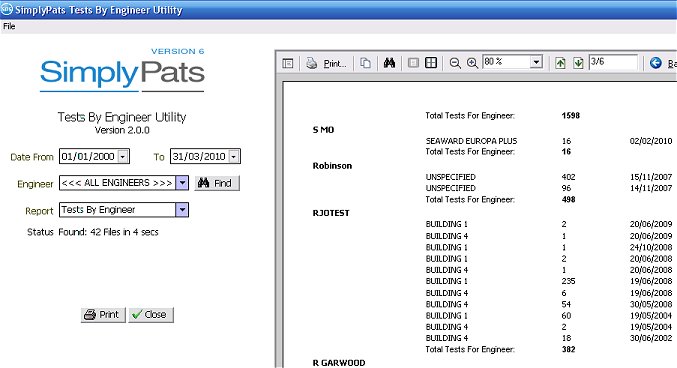The height and width of the screenshot is (368, 677).
Task: Toggle the group tree panel icon
Action: pyautogui.click(x=288, y=63)
